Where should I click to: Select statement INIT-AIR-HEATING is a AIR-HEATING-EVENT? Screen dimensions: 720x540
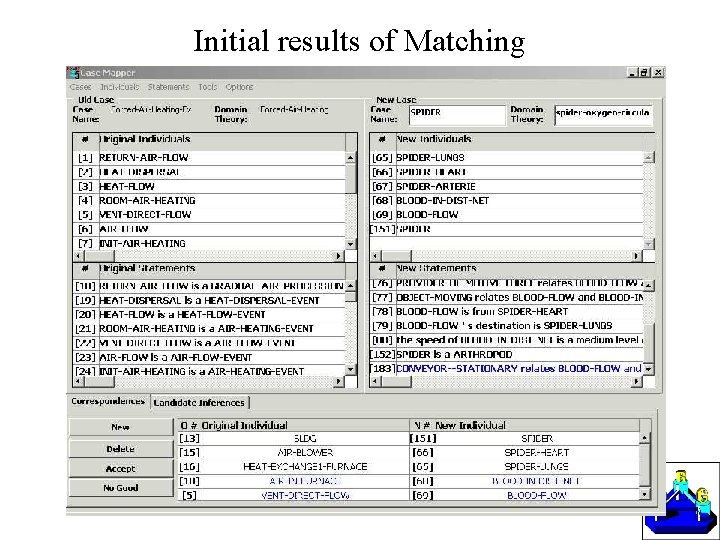pyautogui.click(x=209, y=371)
